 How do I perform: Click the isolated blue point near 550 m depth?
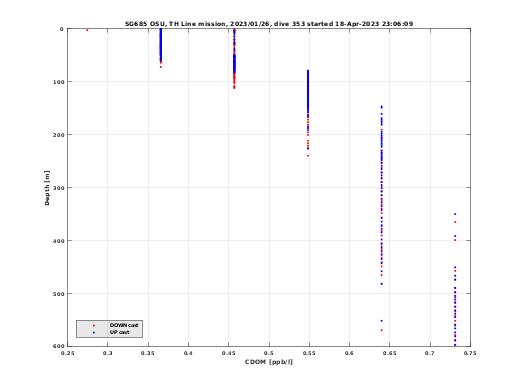pos(382,321)
